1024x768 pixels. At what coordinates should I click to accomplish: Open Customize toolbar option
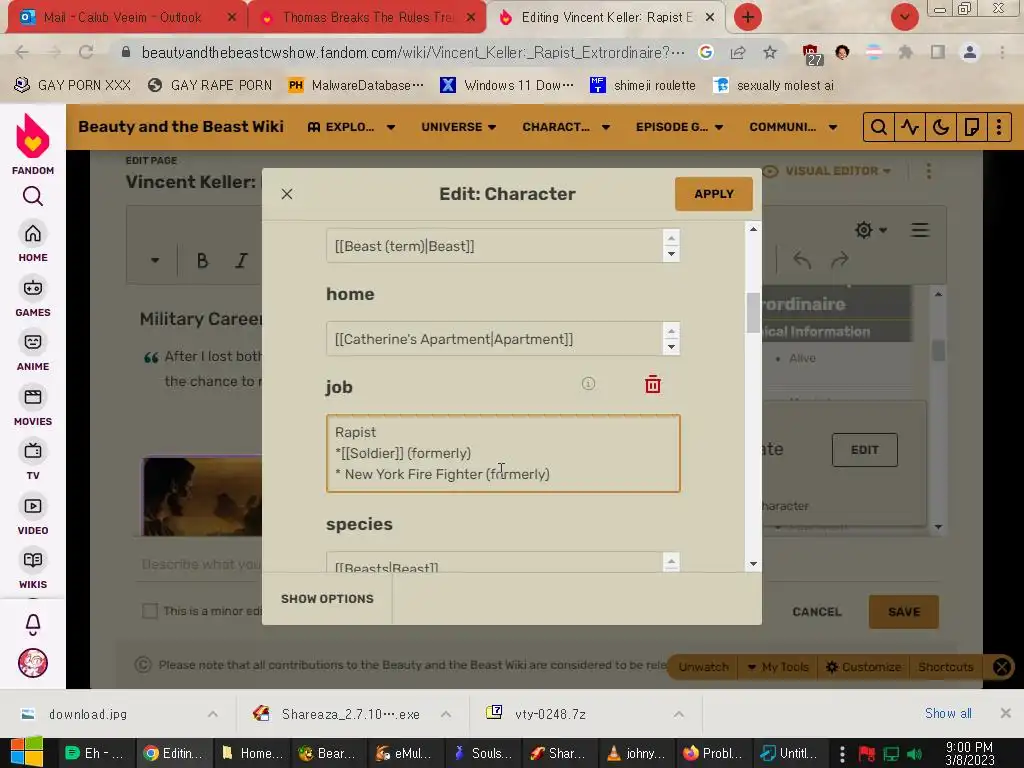pyautogui.click(x=863, y=667)
